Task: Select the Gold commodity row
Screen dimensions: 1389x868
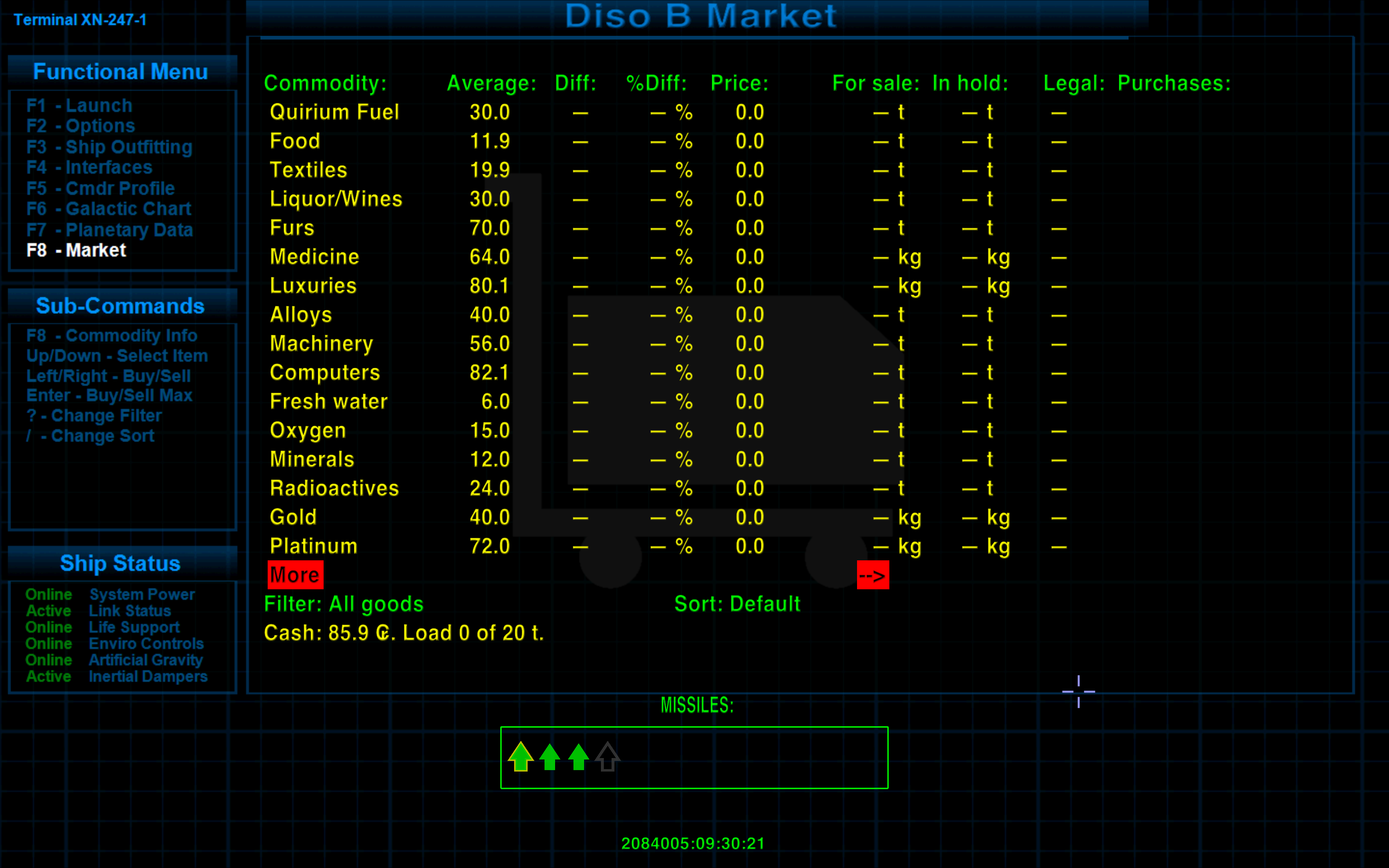Action: tap(293, 517)
